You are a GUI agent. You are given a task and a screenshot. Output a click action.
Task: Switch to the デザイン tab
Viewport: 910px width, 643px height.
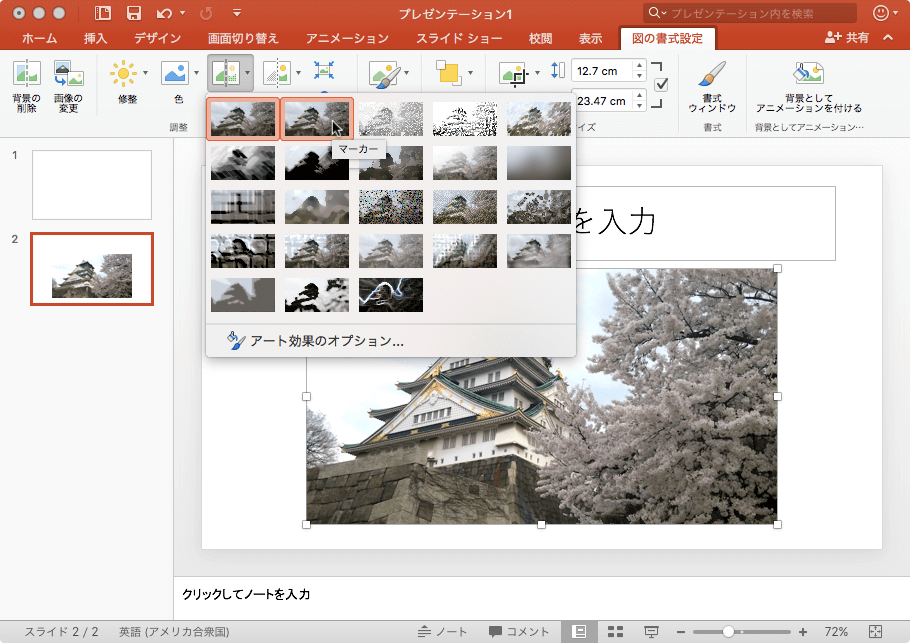[x=157, y=38]
